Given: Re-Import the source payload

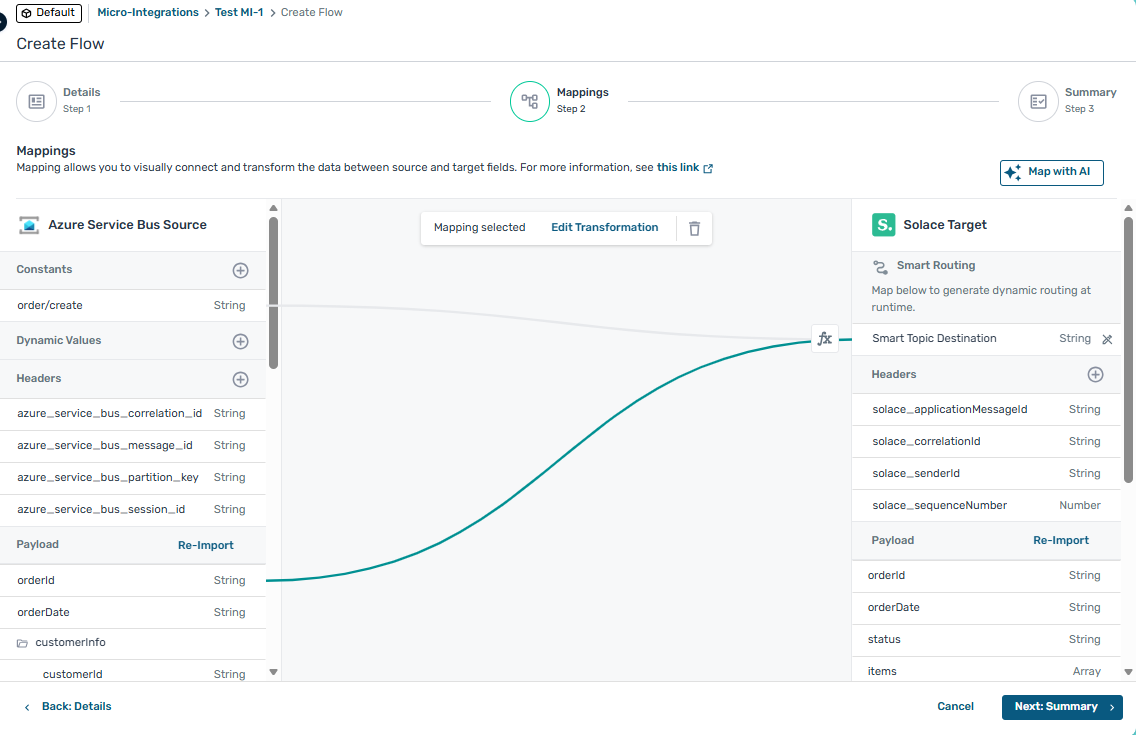Looking at the screenshot, I should (x=205, y=545).
